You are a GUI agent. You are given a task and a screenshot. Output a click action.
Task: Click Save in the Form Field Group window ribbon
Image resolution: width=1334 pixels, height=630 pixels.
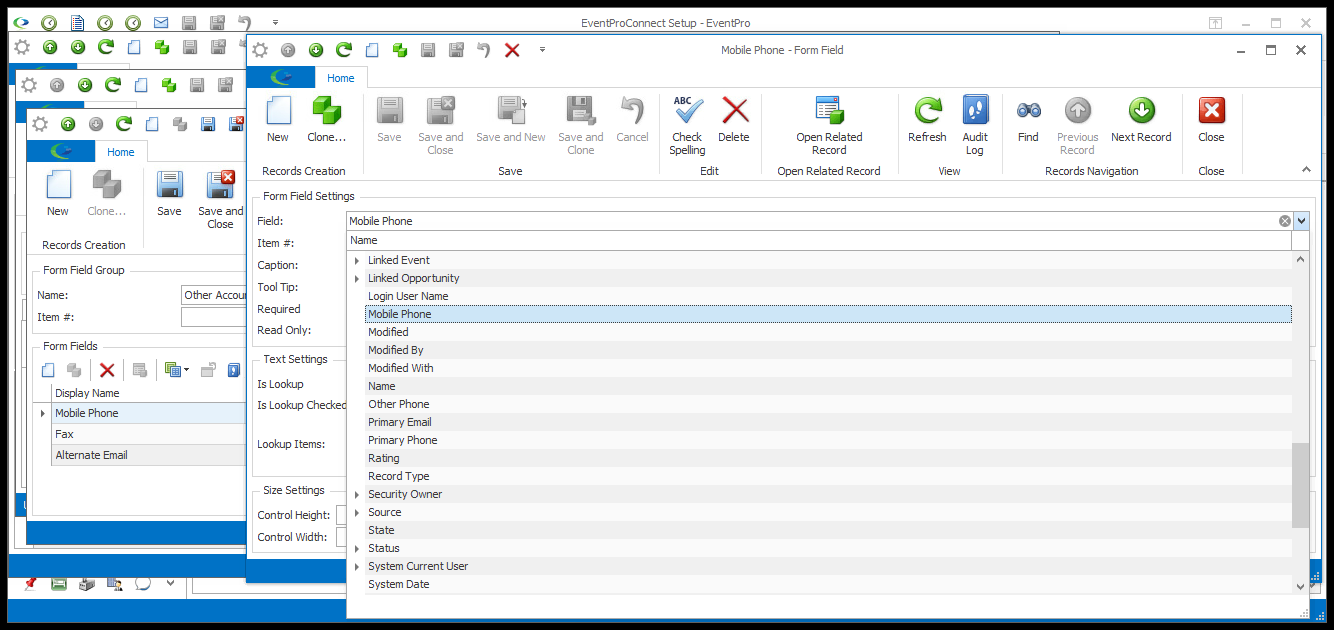point(169,193)
